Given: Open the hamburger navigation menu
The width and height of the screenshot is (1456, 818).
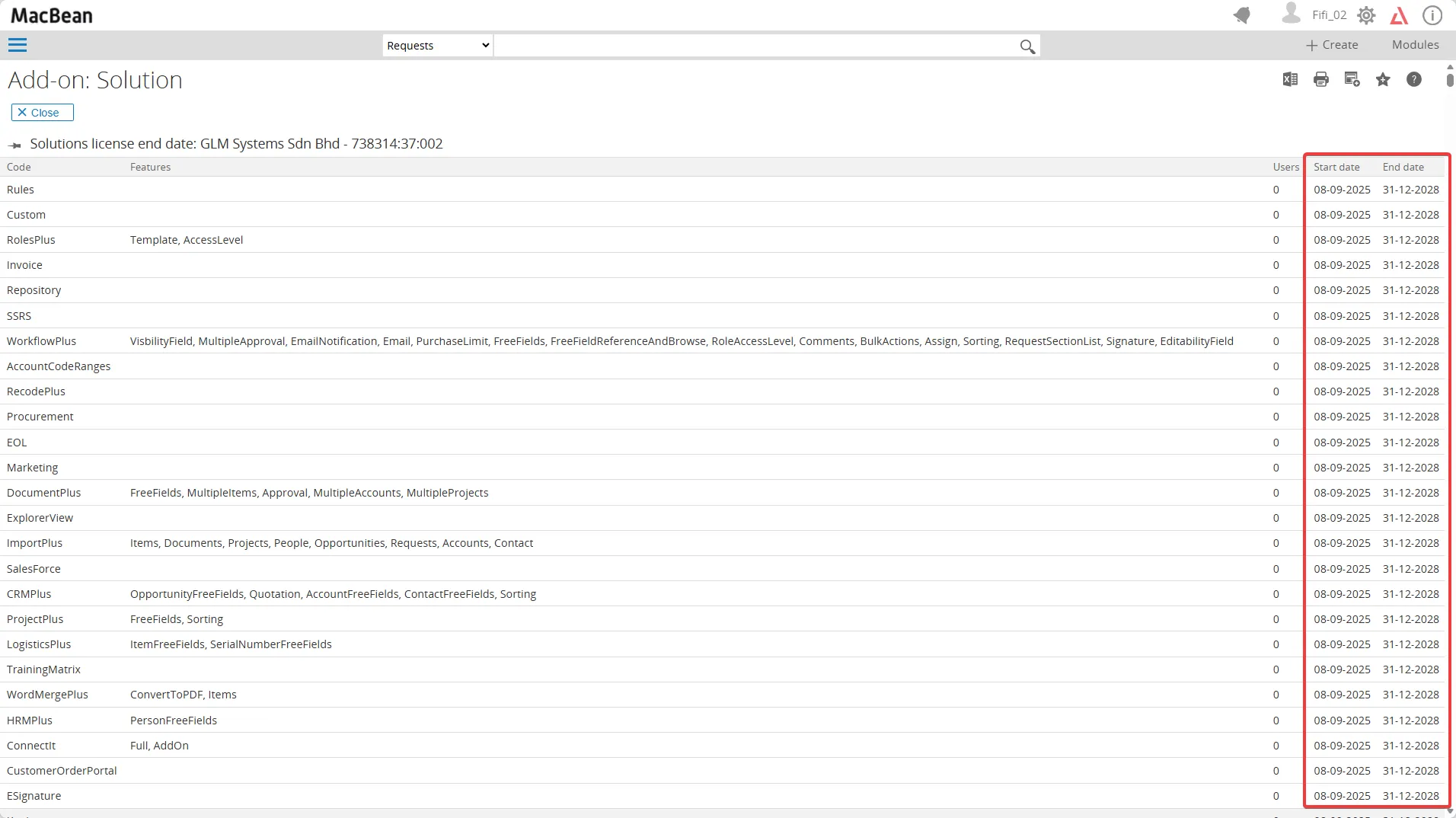Looking at the screenshot, I should (18, 45).
